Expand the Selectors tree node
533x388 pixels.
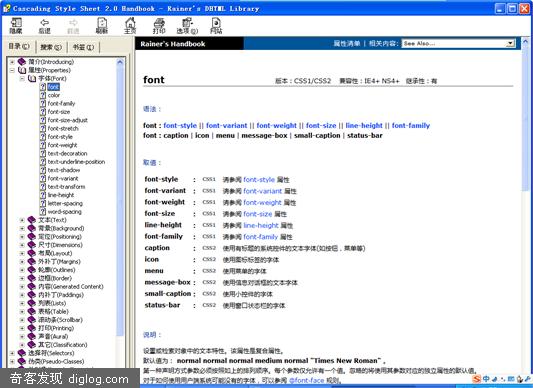12,353
